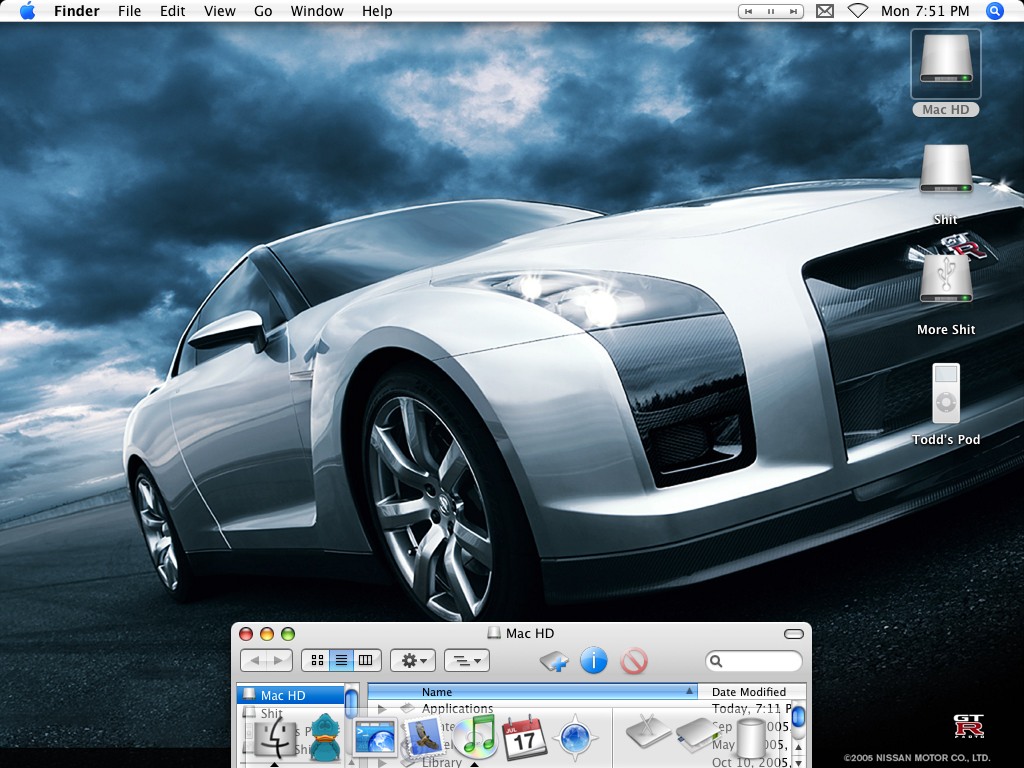This screenshot has height=768, width=1024.
Task: Launch iTunes from the Dock
Action: coord(475,738)
